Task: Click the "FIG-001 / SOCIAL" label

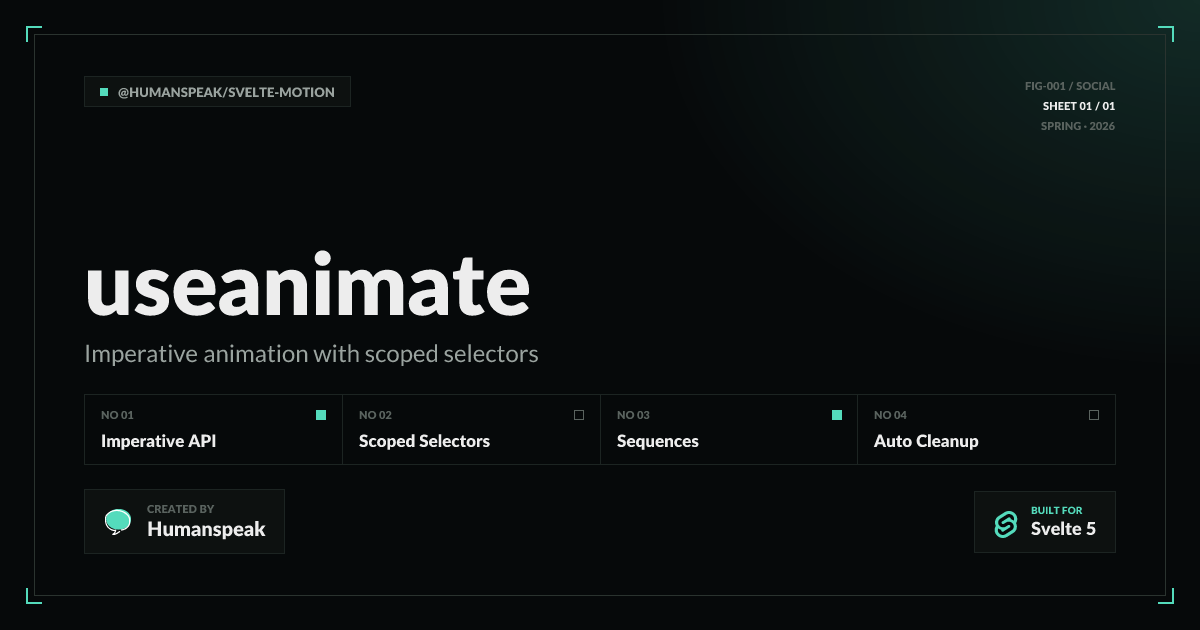Action: (x=1070, y=86)
